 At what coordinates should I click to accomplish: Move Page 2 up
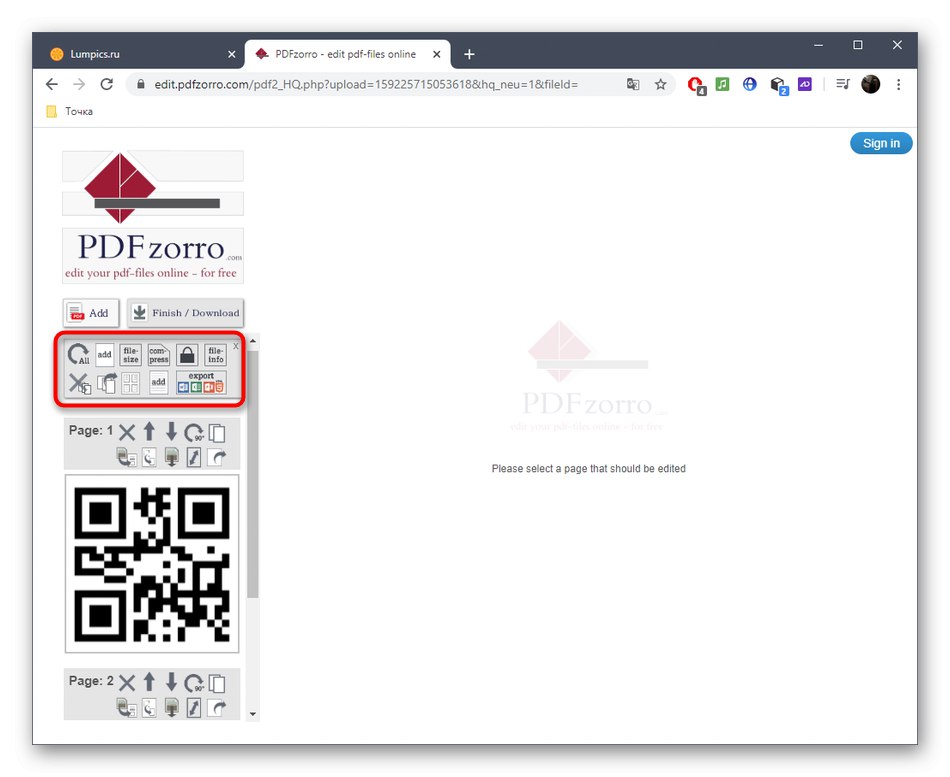click(149, 682)
